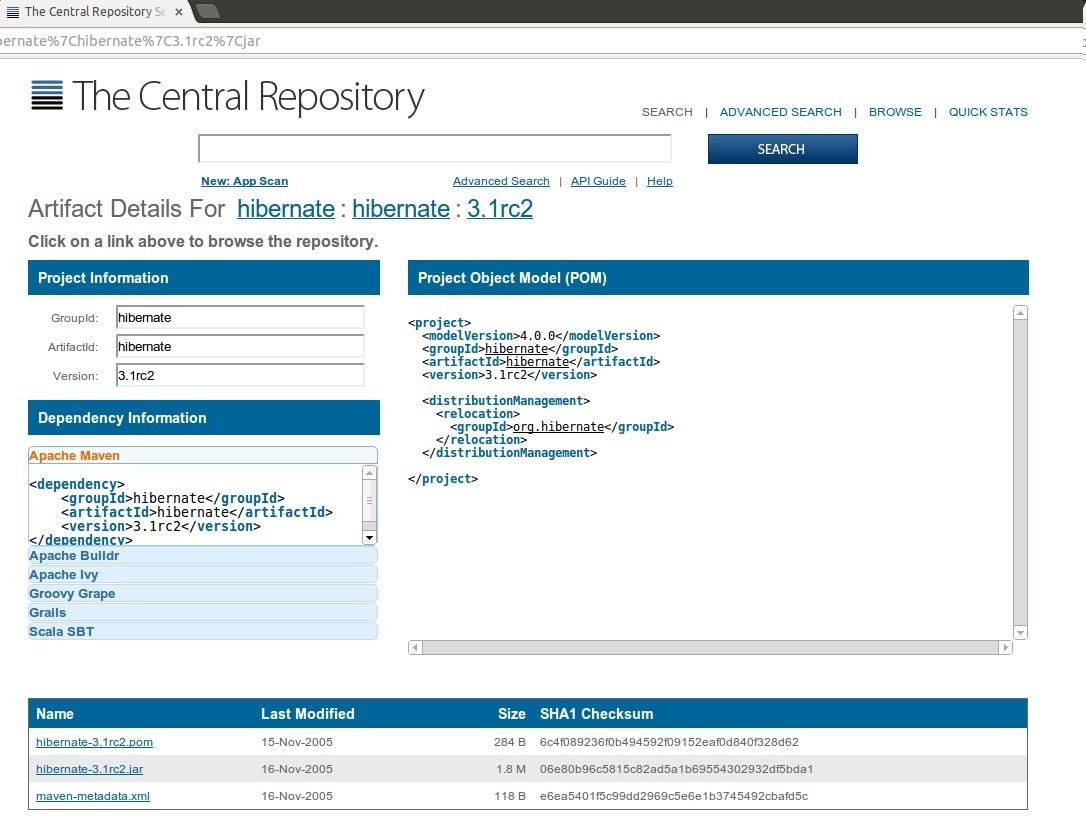Open the SEARCH navigation item
1086x820 pixels.
point(667,112)
